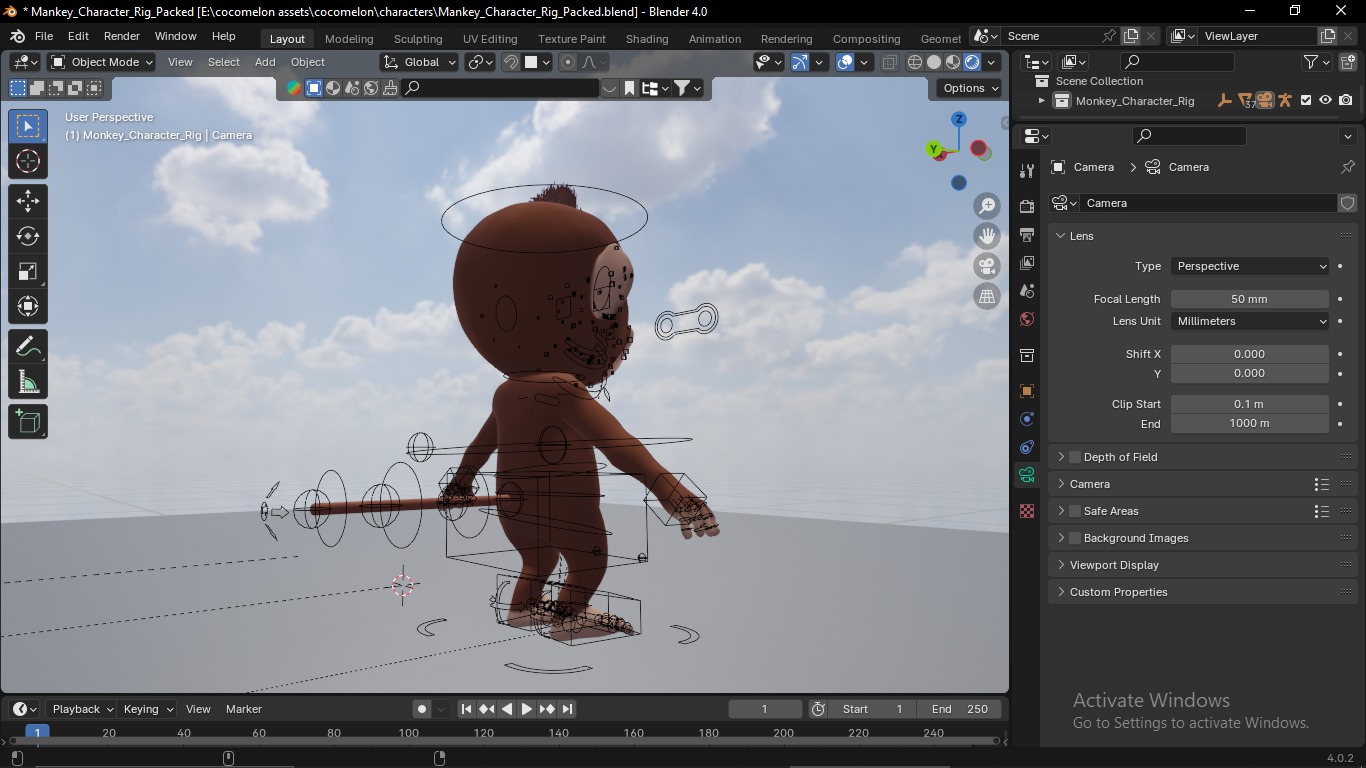Open the Physics properties tab
The height and width of the screenshot is (768, 1366).
pyautogui.click(x=1027, y=419)
